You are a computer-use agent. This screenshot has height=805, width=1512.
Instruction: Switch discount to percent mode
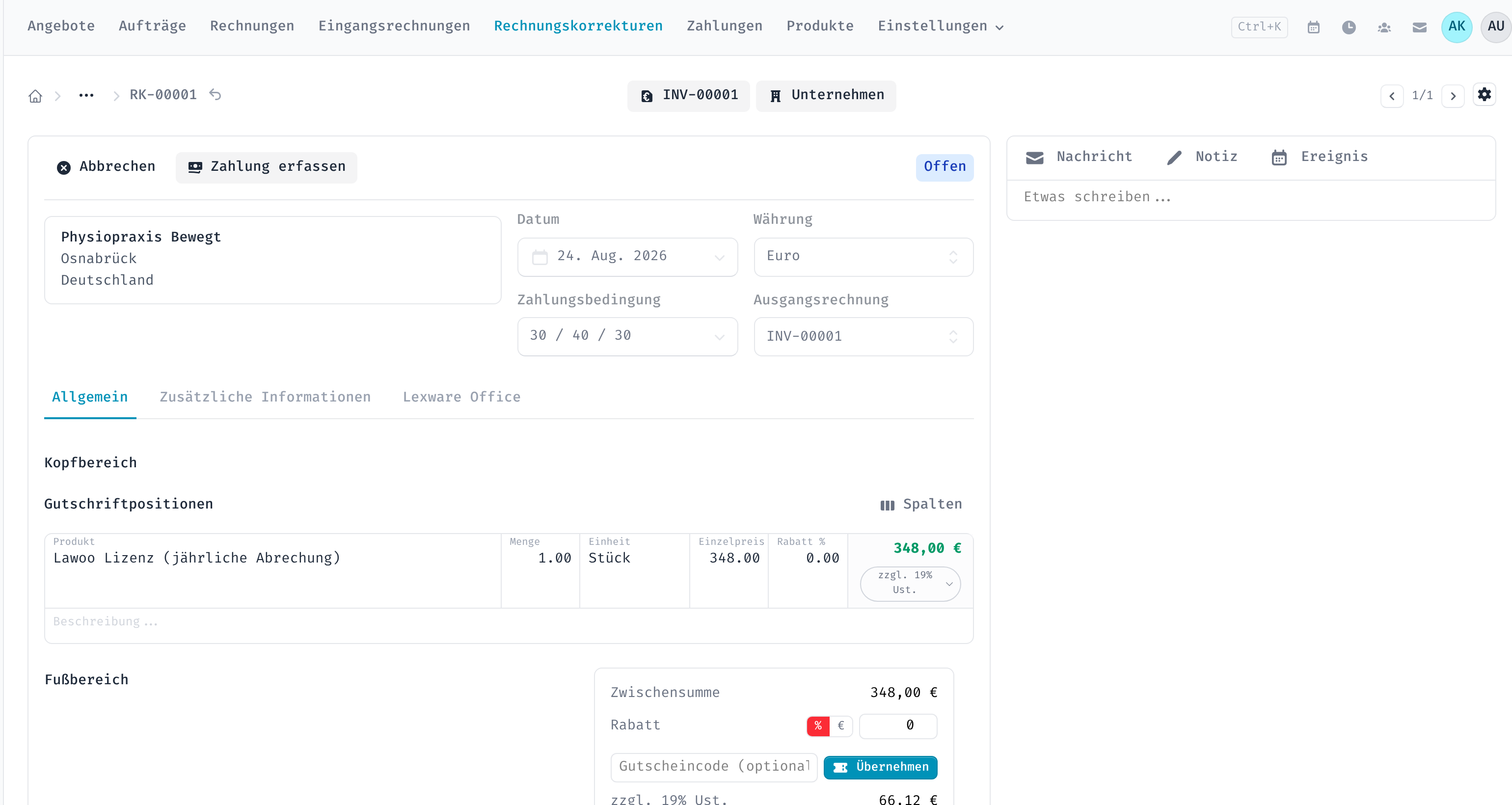coord(818,726)
